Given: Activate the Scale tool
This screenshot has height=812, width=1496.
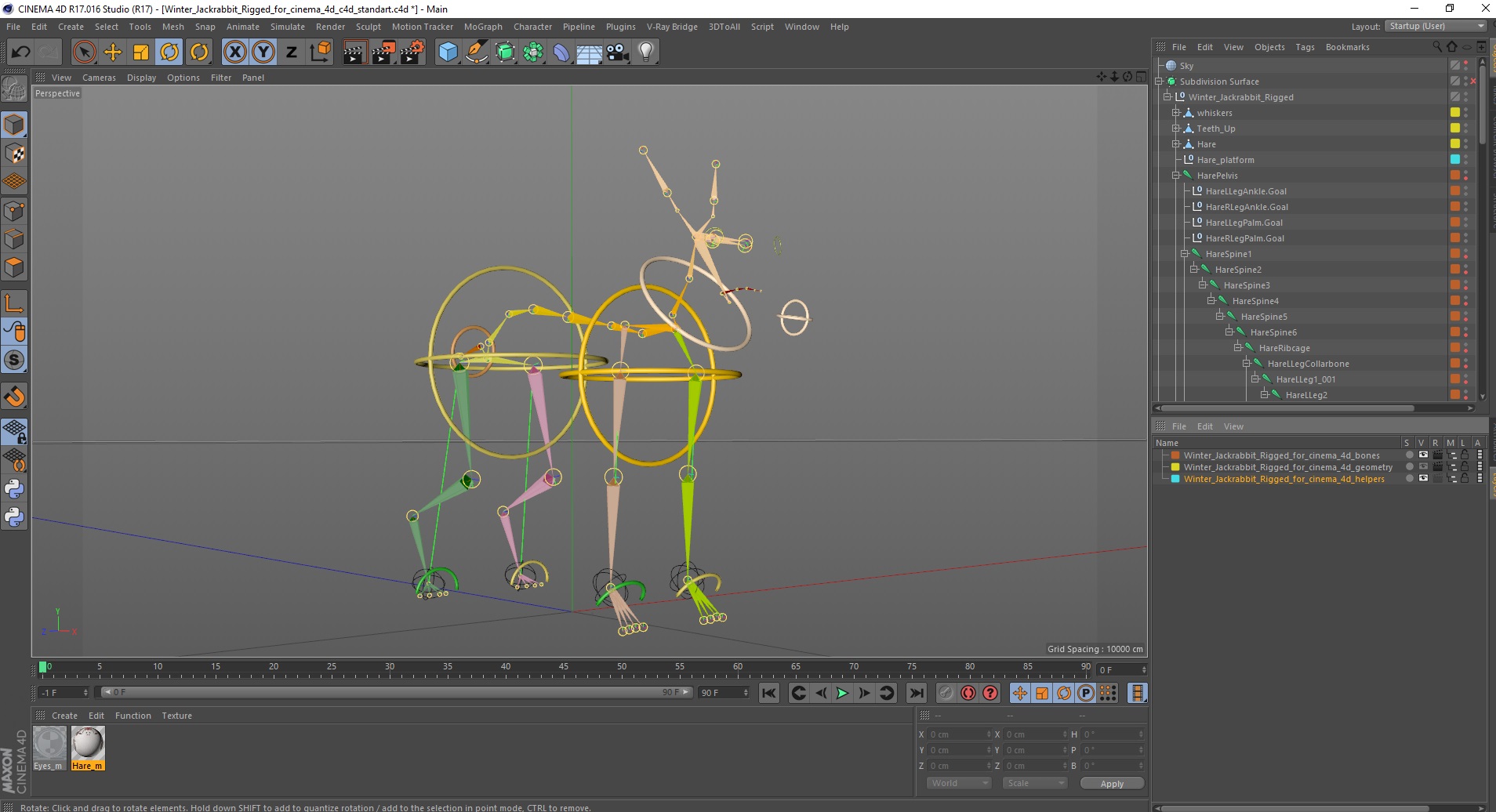Looking at the screenshot, I should point(141,53).
